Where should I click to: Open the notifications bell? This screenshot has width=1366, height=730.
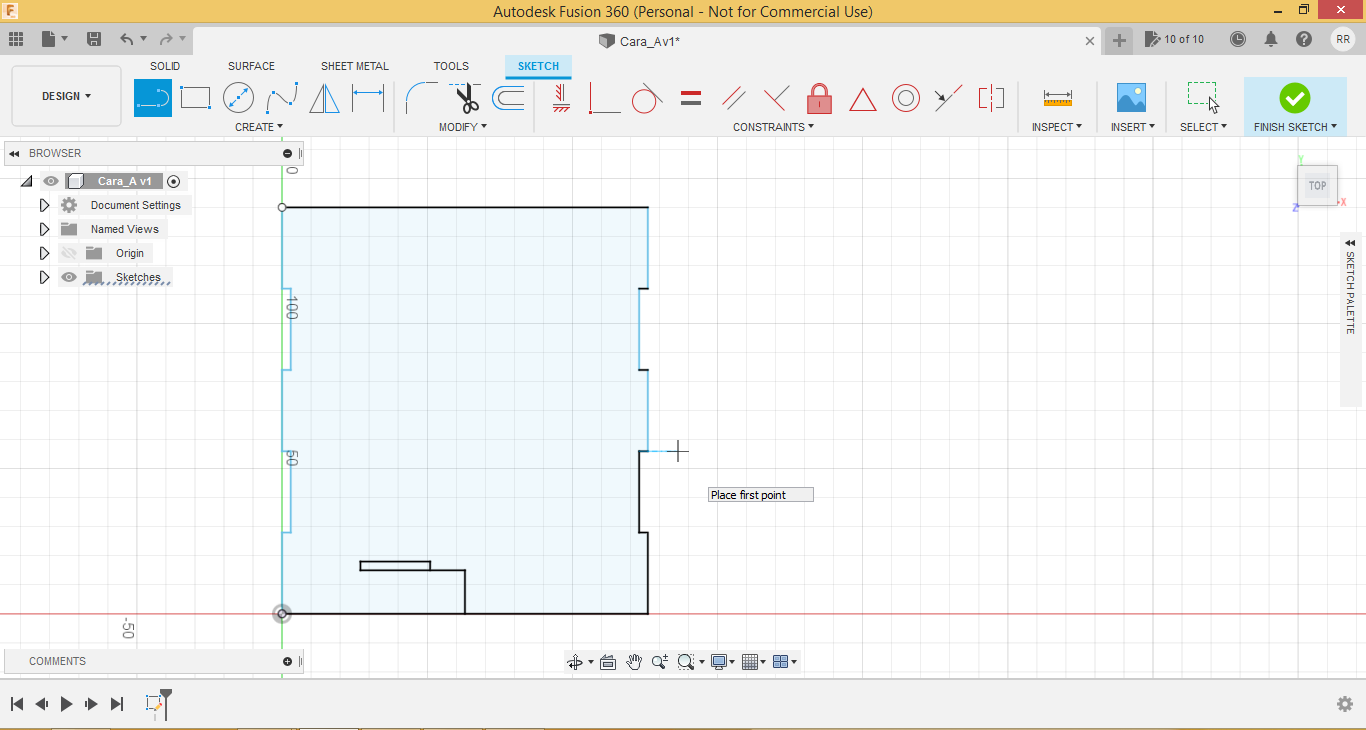tap(1271, 39)
